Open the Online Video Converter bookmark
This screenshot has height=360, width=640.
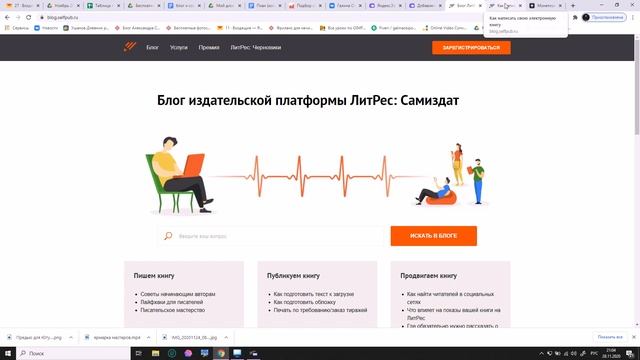click(445, 28)
